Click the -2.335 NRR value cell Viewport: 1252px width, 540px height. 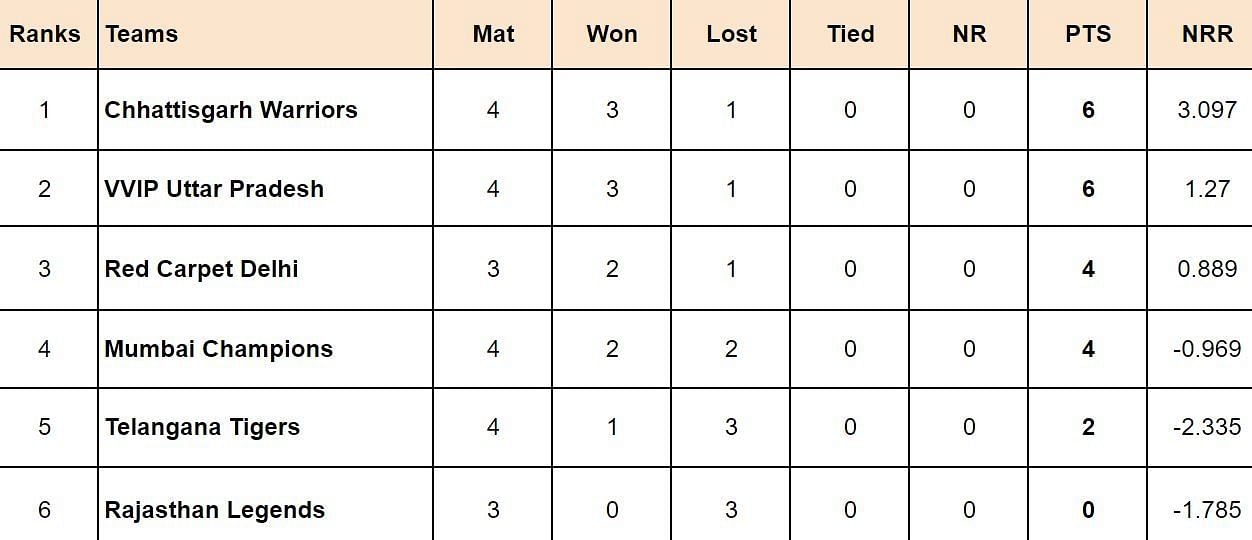click(x=1207, y=427)
